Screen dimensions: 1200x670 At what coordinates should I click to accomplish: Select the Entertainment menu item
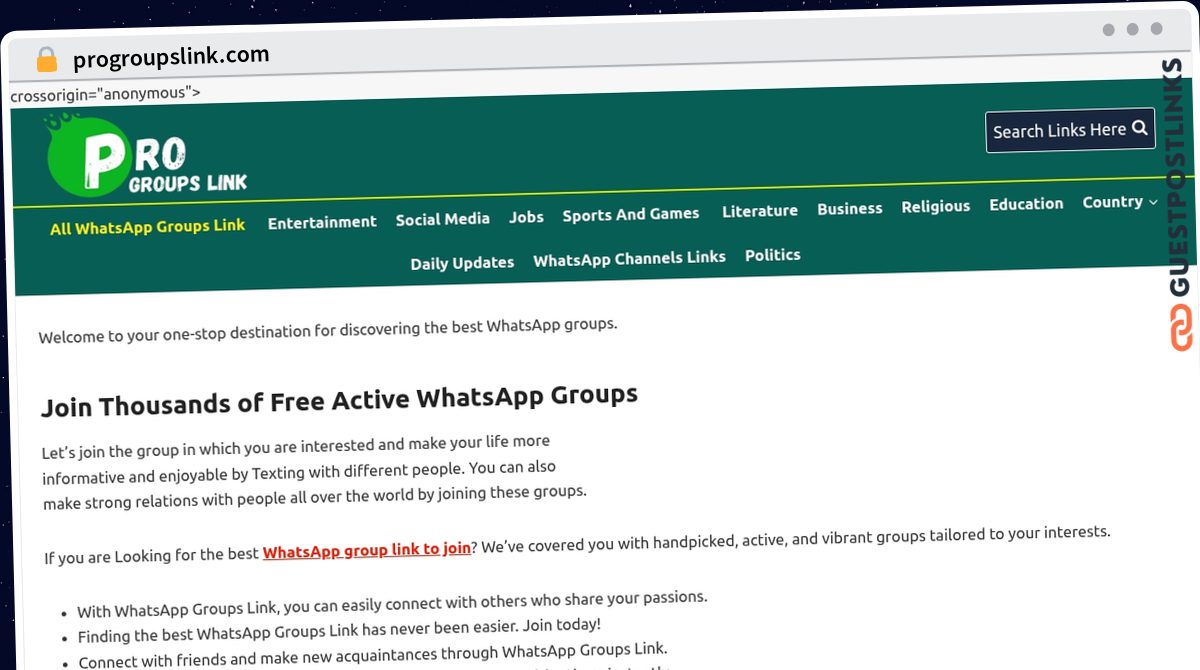click(322, 222)
